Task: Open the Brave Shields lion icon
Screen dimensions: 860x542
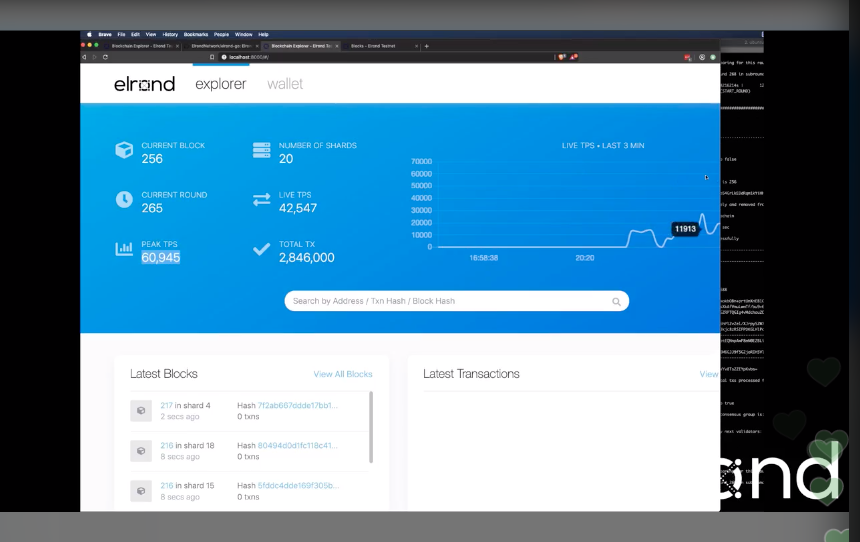Action: pyautogui.click(x=562, y=57)
